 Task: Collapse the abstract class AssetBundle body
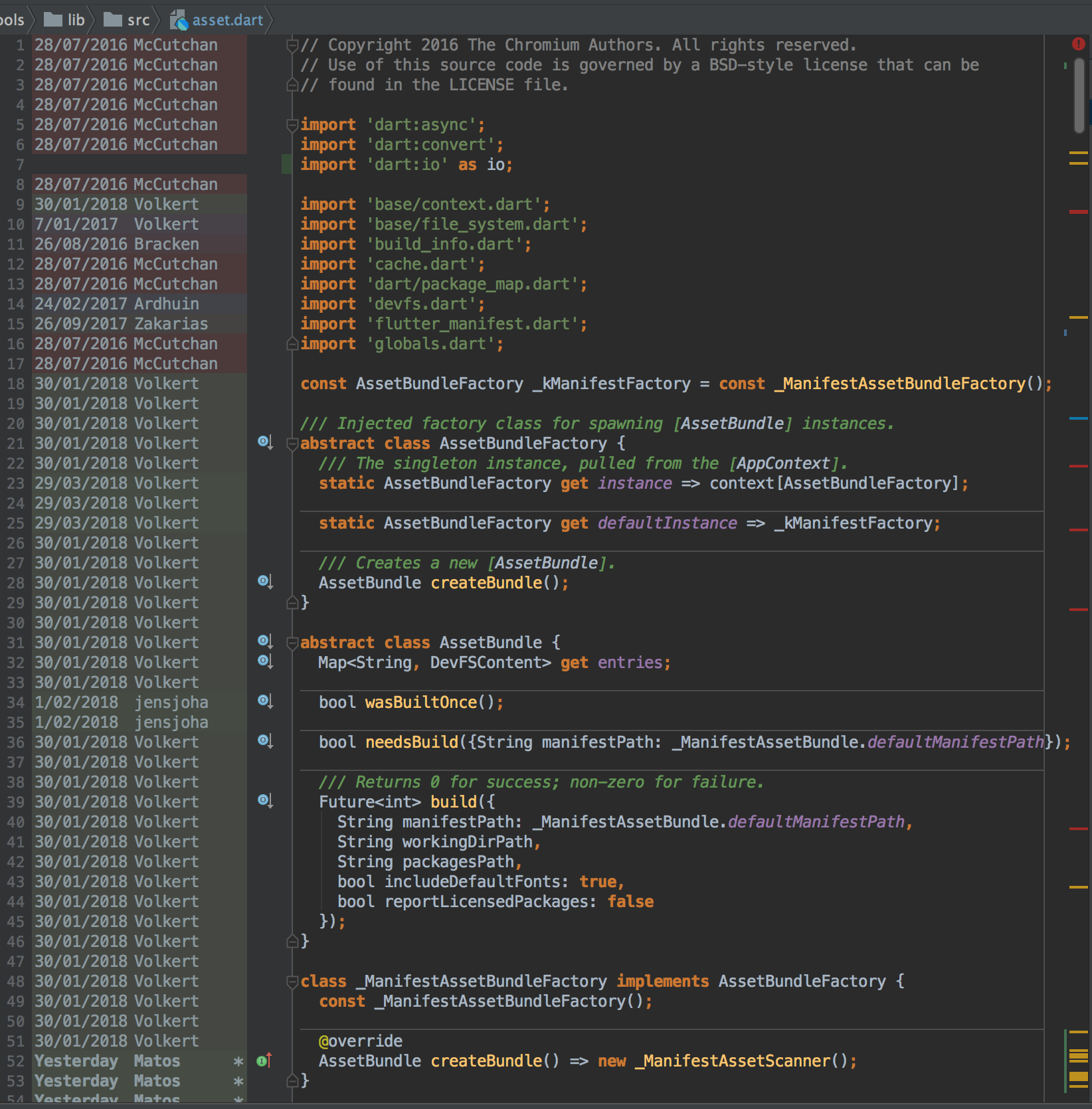tap(292, 643)
